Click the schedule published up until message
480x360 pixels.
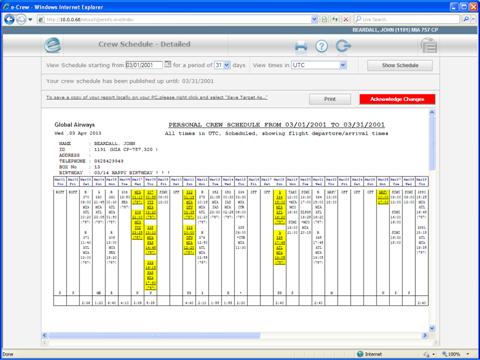[130, 81]
